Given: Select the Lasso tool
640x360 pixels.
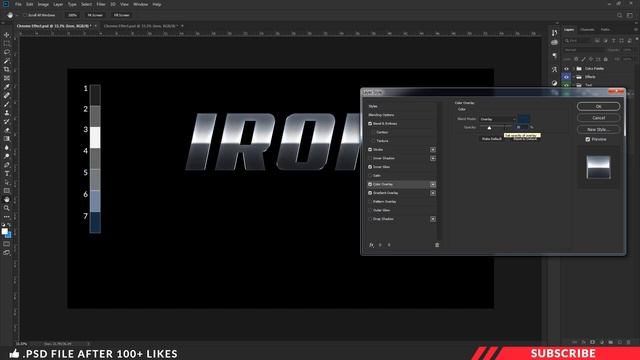Looking at the screenshot, I should click(x=7, y=52).
